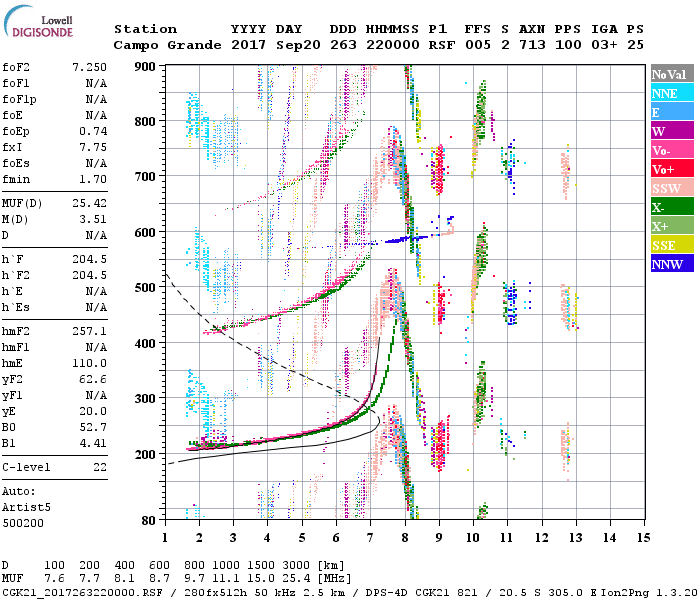Click the red Vo+ echo cluster near 9 MHz, 700 km
The image size is (700, 600).
[x=440, y=170]
